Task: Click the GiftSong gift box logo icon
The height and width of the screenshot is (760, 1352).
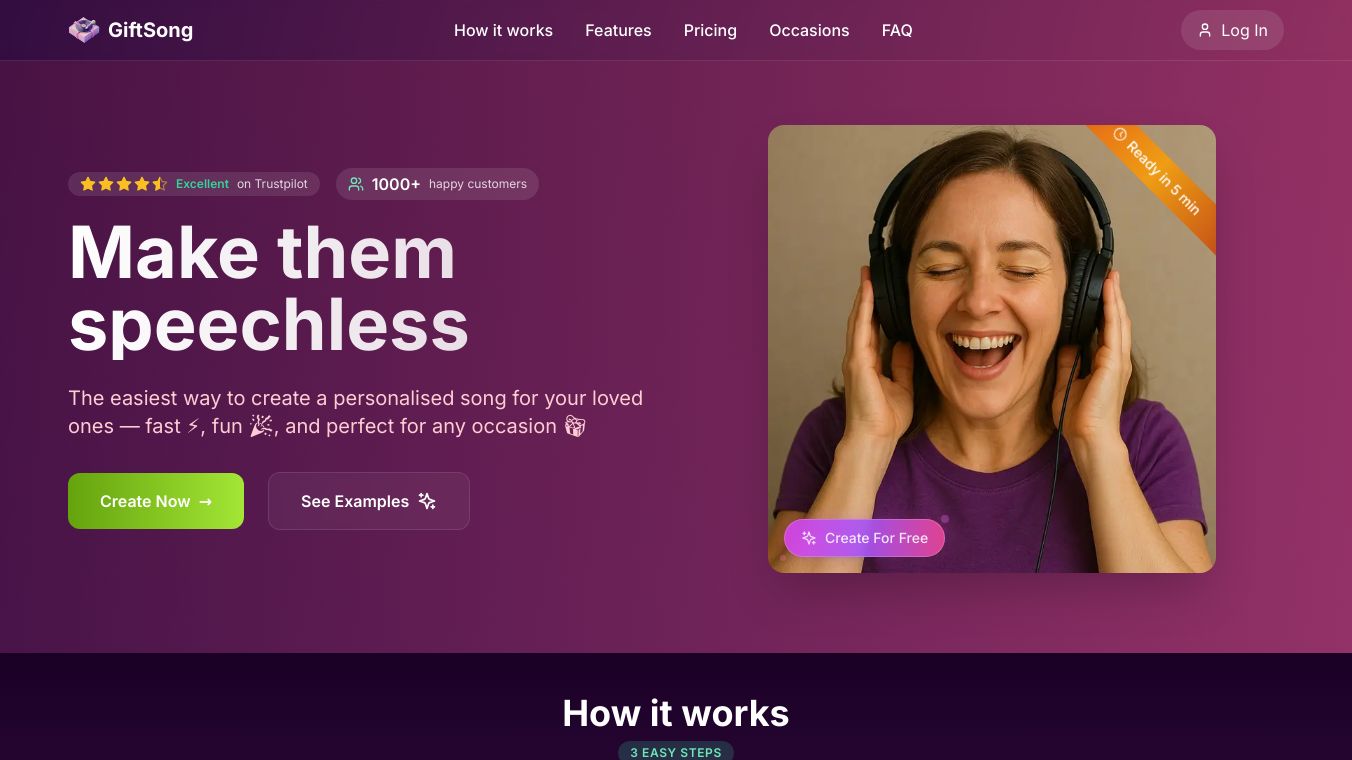Action: click(x=84, y=30)
